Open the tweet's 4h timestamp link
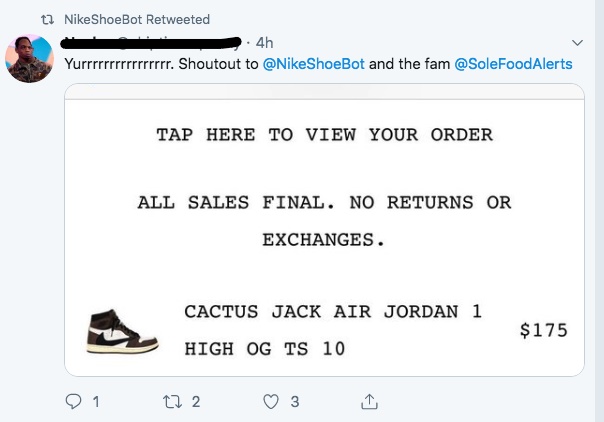This screenshot has height=422, width=604. pyautogui.click(x=265, y=43)
